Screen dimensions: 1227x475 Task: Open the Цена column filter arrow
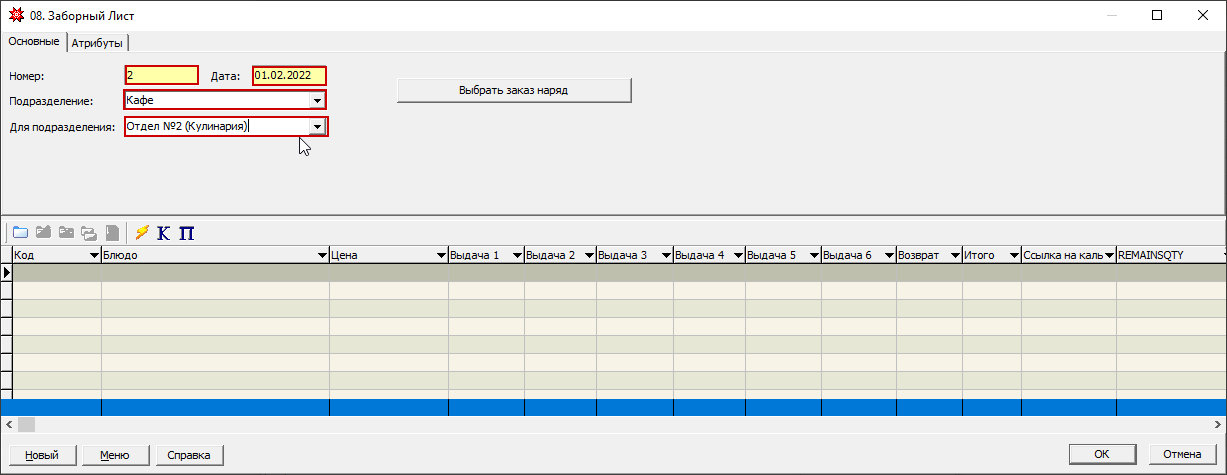[441, 256]
